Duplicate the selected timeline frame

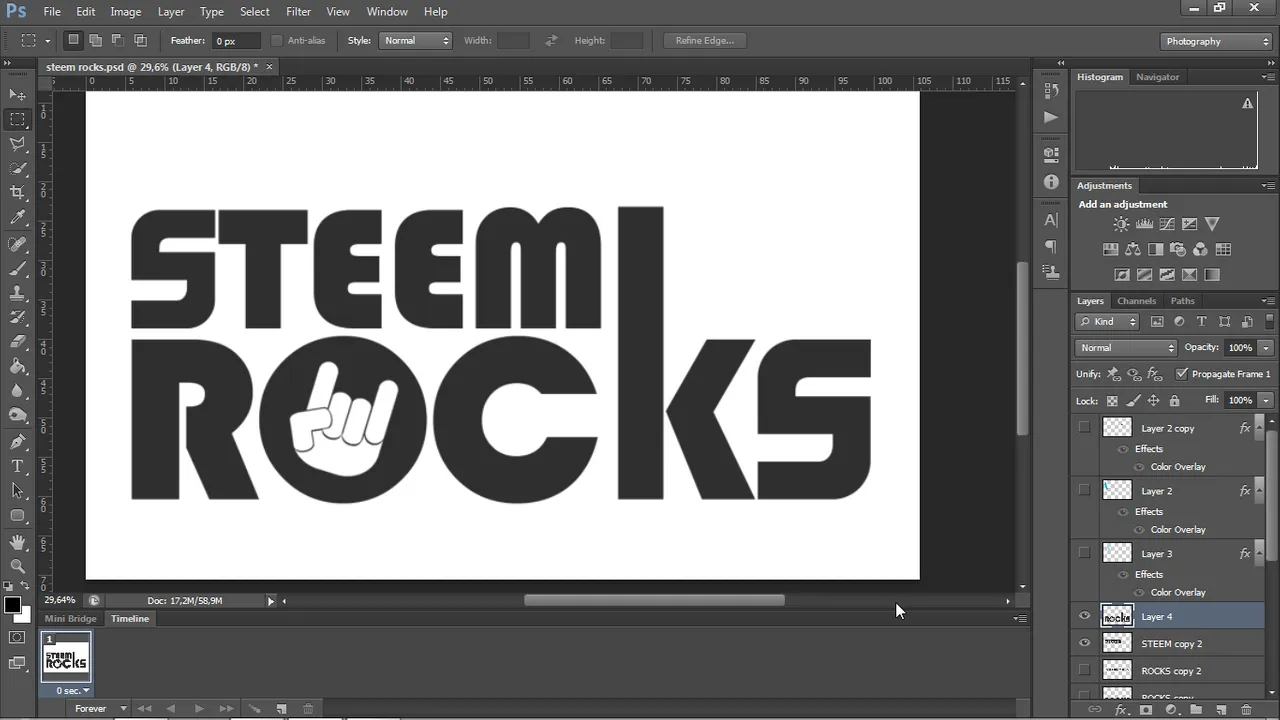click(x=282, y=709)
